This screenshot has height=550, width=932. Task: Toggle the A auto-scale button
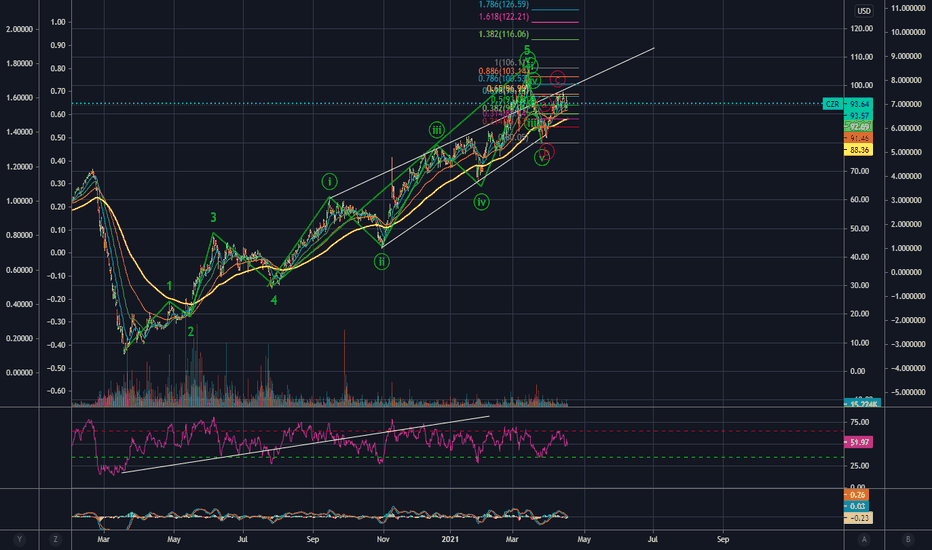864,540
